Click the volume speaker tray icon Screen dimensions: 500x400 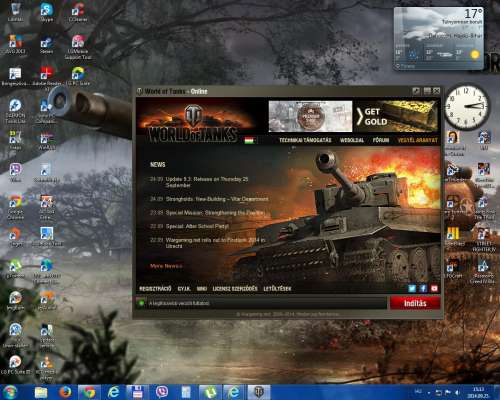tap(457, 392)
